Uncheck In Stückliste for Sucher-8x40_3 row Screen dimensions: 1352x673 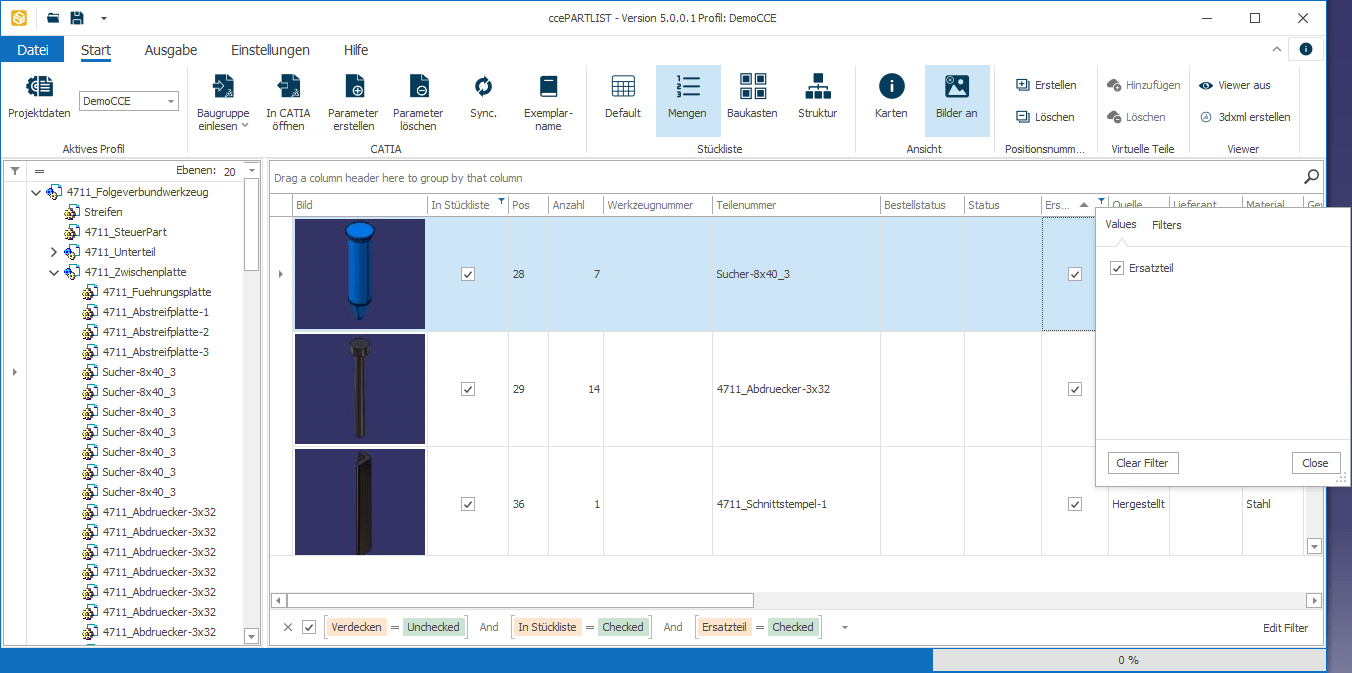pyautogui.click(x=468, y=274)
